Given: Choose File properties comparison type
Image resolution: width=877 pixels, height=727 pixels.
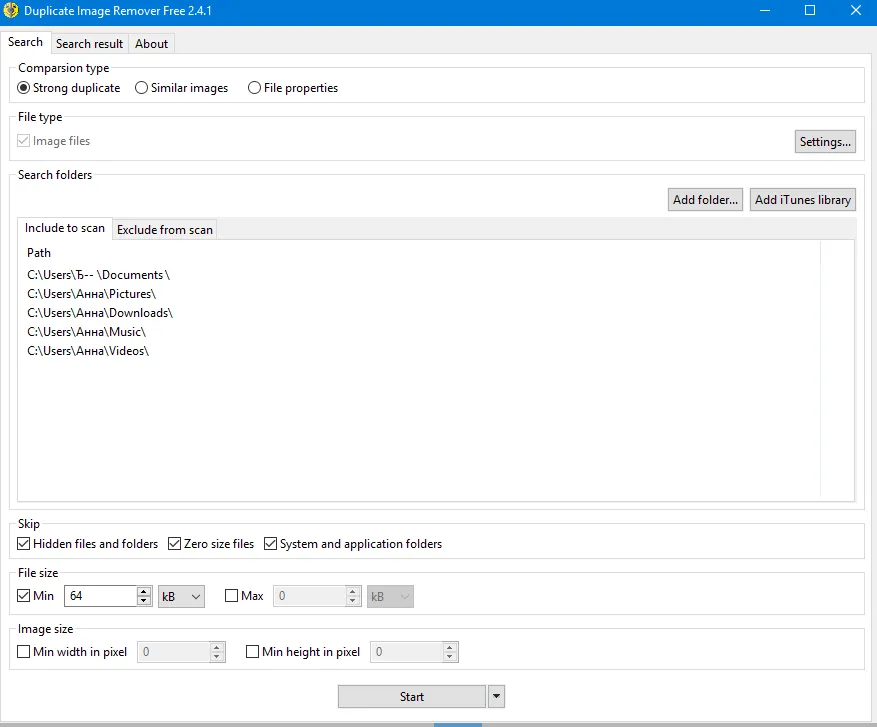Looking at the screenshot, I should pos(255,88).
